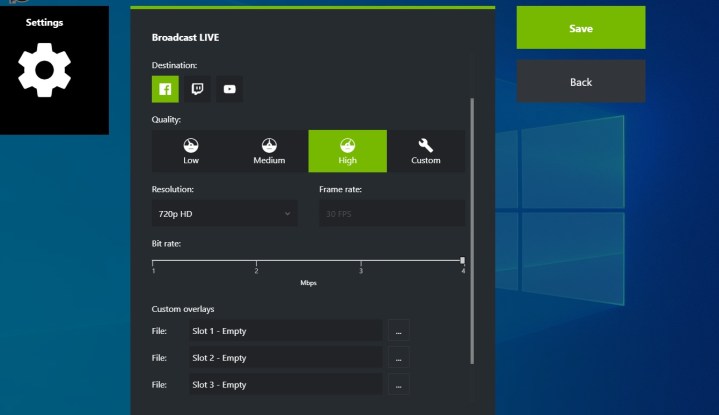This screenshot has width=719, height=415.
Task: Click the Slot 2 - Empty file field
Action: point(286,358)
